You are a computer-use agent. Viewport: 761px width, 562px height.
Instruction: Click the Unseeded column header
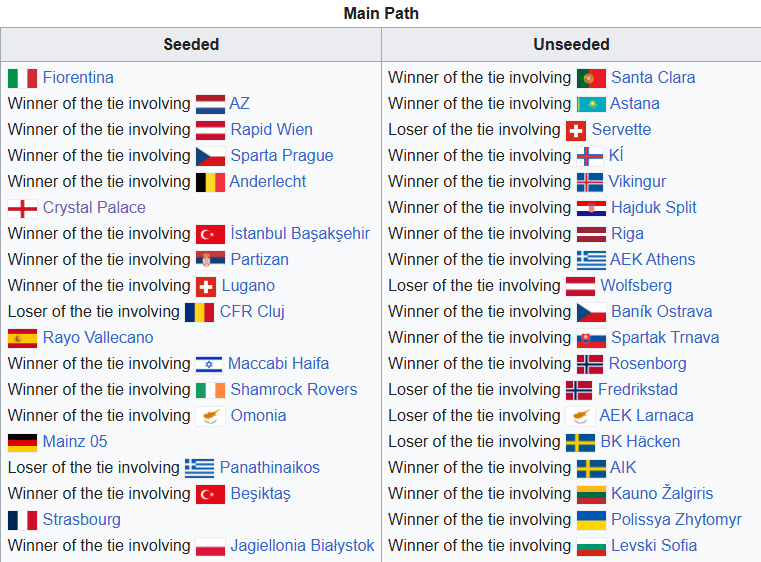click(x=571, y=45)
